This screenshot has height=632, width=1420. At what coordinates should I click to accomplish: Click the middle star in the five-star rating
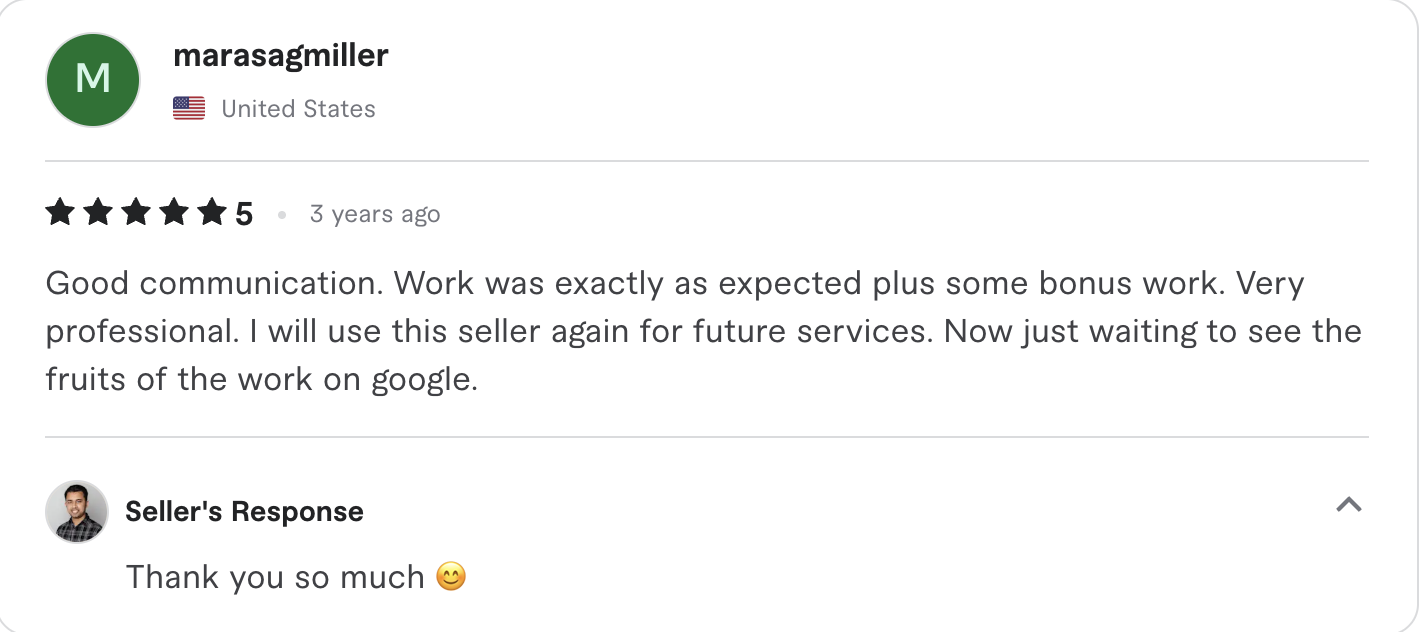coord(136,212)
